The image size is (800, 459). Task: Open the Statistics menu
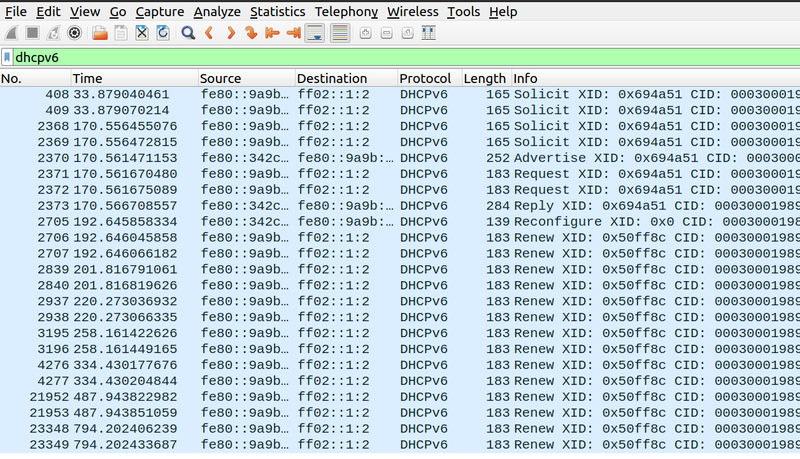point(277,12)
